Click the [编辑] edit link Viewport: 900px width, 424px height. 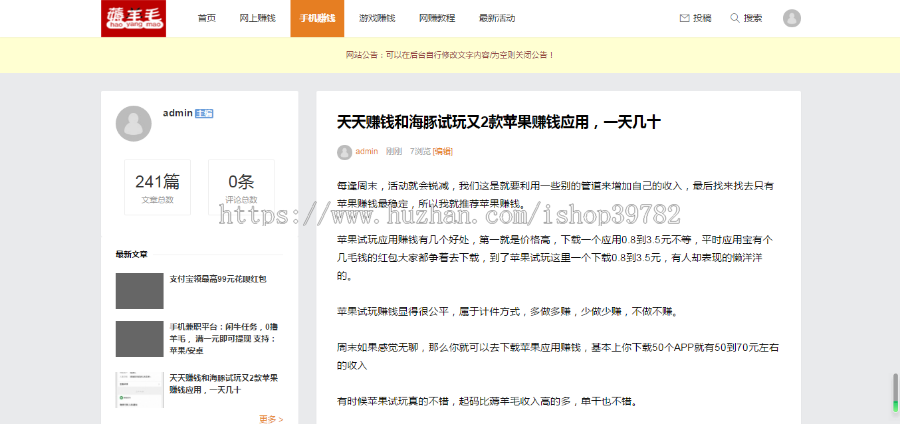click(x=443, y=151)
